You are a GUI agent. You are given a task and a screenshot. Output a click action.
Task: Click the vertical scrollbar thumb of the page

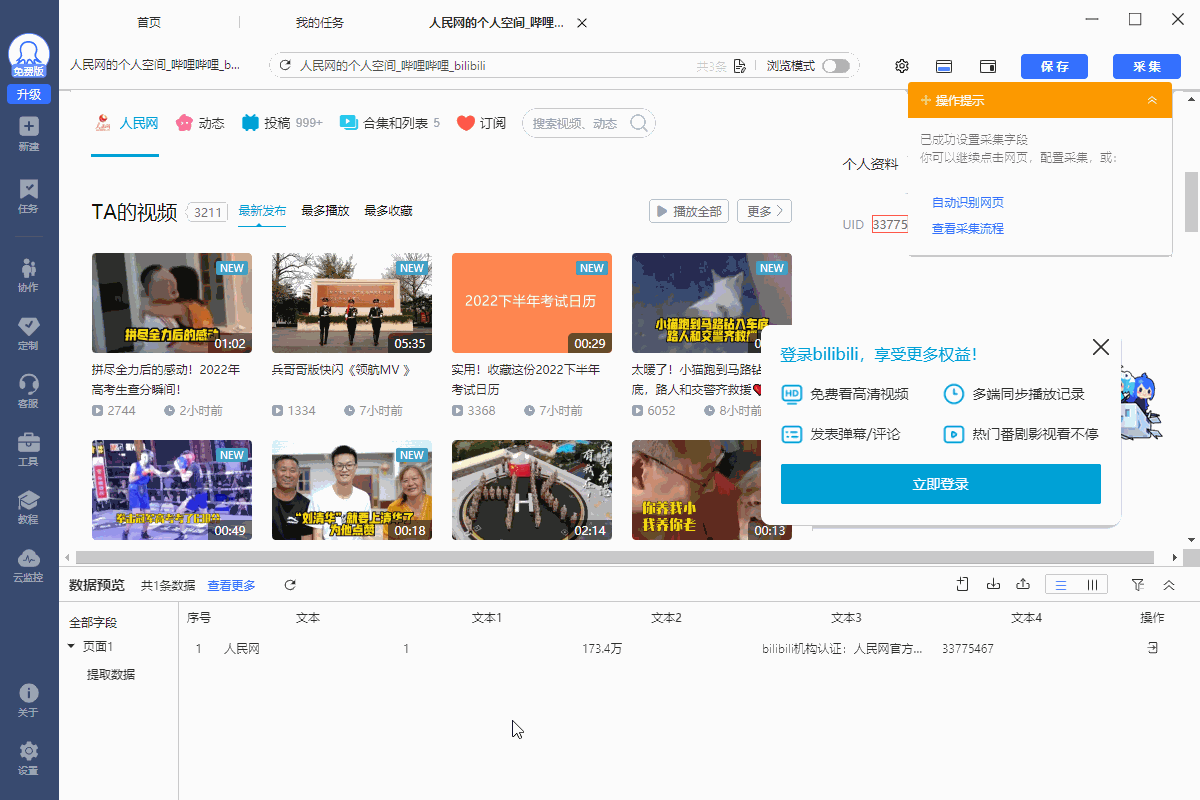[x=1191, y=200]
